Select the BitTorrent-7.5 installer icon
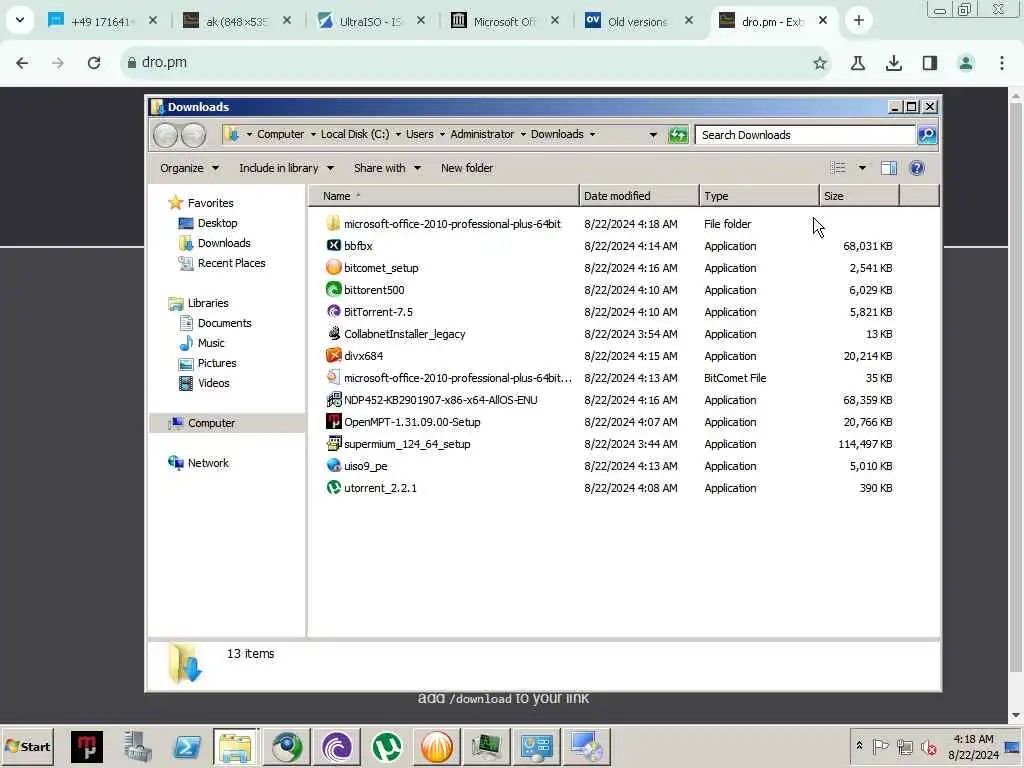 point(334,312)
